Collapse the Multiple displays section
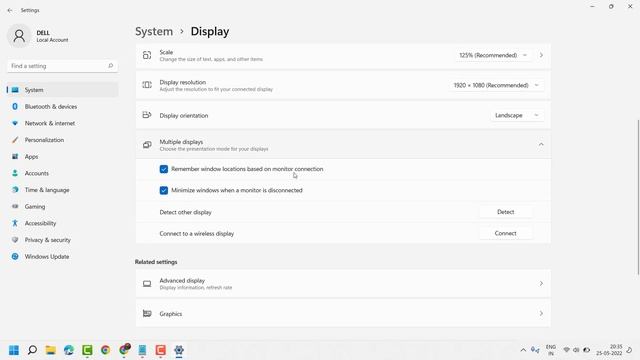The height and width of the screenshot is (360, 640). (541, 144)
